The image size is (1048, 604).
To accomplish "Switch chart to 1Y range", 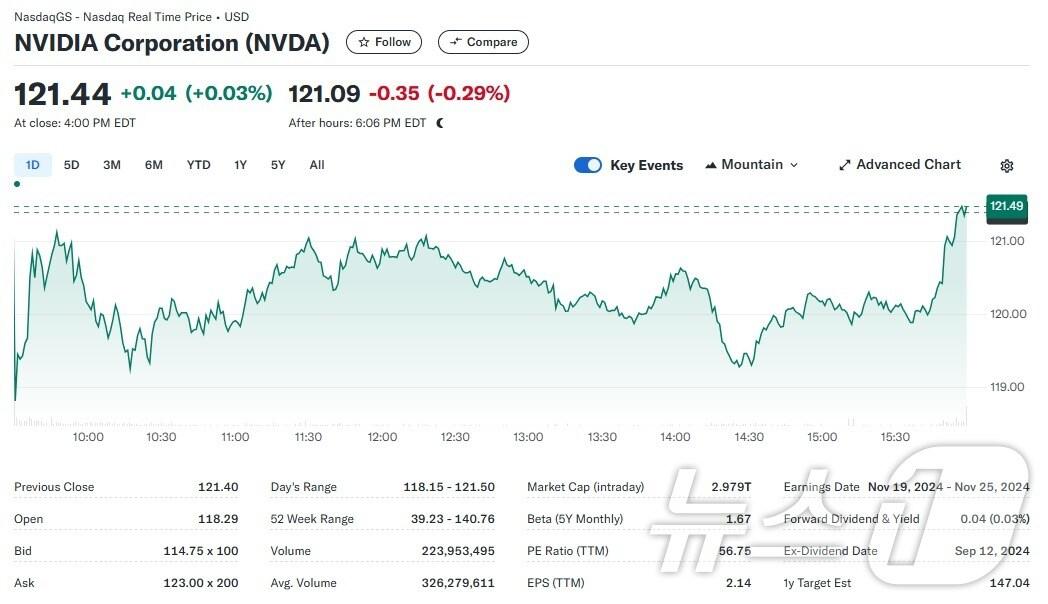I will coord(240,165).
